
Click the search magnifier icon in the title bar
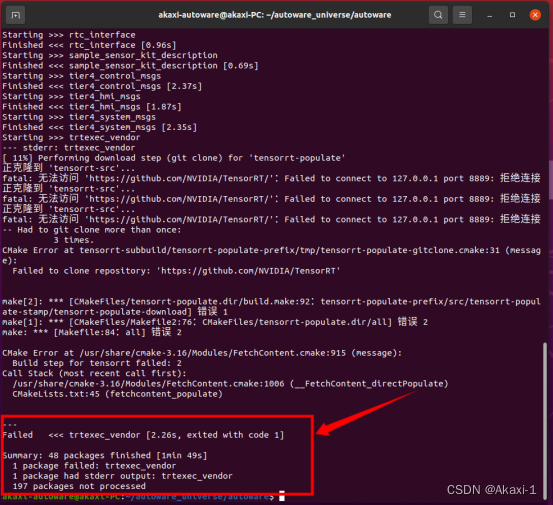coord(438,15)
